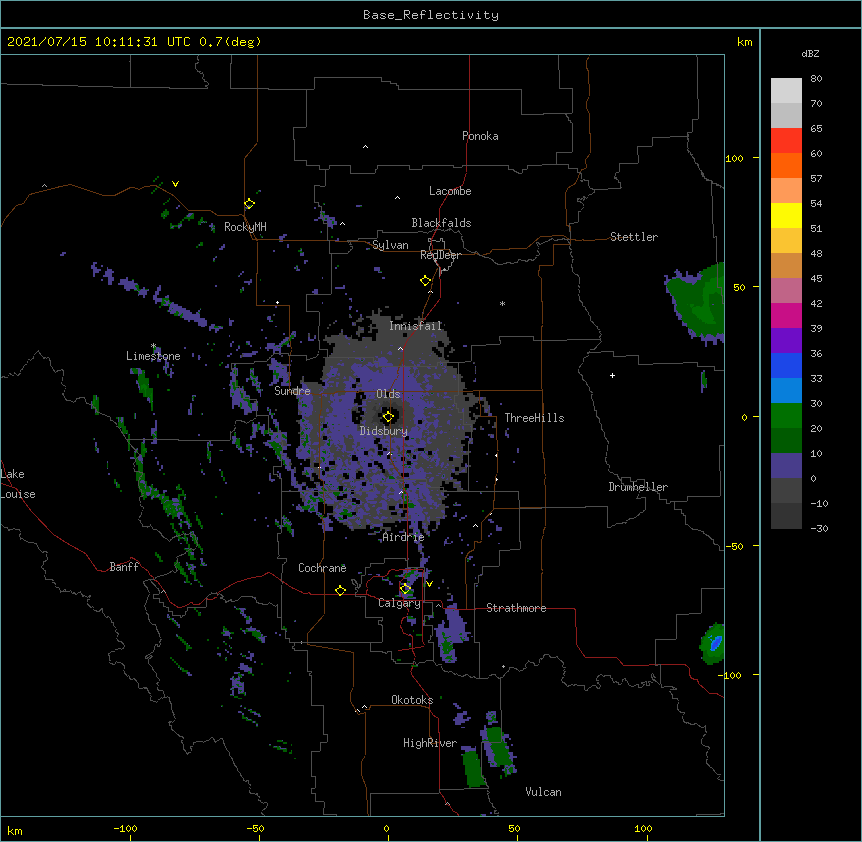862x842 pixels.
Task: Click the Lacombe city label
Action: pos(450,191)
